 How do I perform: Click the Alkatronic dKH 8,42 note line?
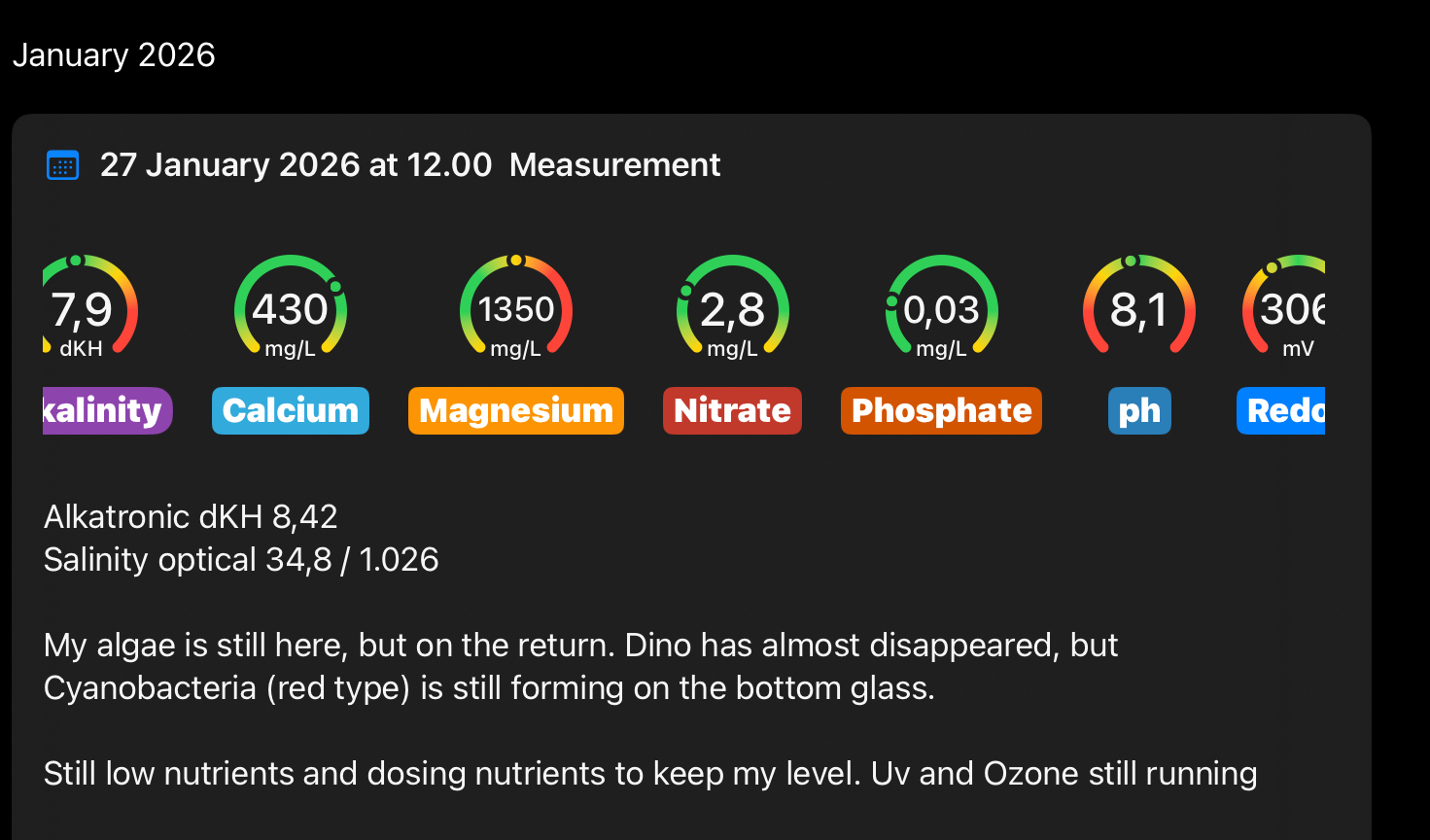click(x=191, y=516)
